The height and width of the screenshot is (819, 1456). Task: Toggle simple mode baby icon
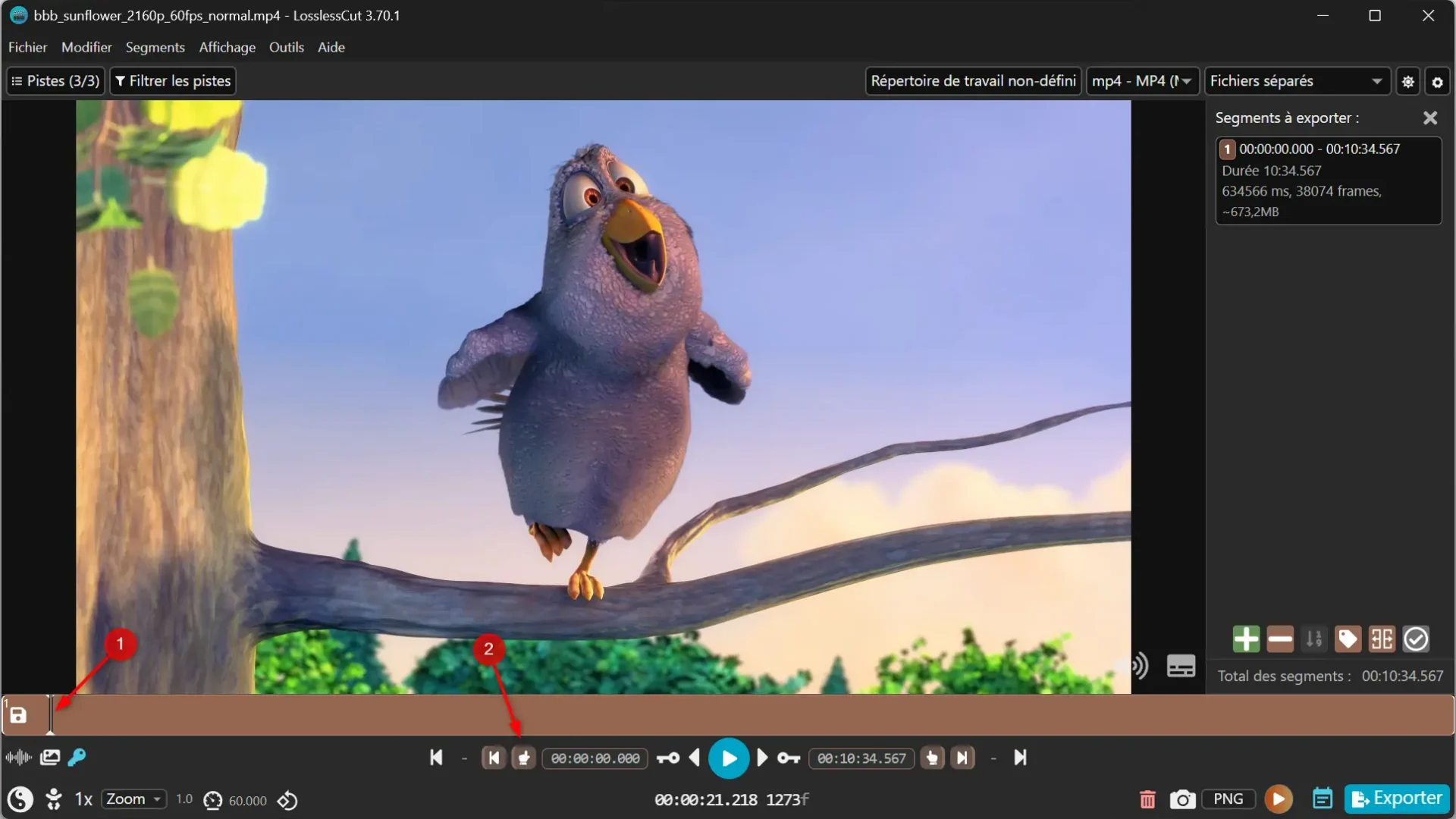54,799
